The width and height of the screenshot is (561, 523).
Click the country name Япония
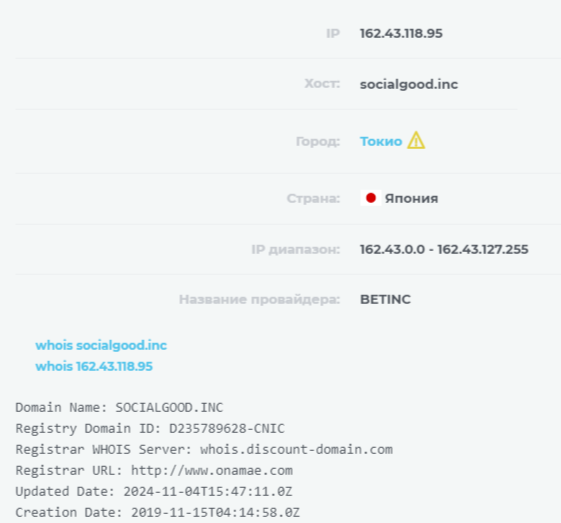411,198
